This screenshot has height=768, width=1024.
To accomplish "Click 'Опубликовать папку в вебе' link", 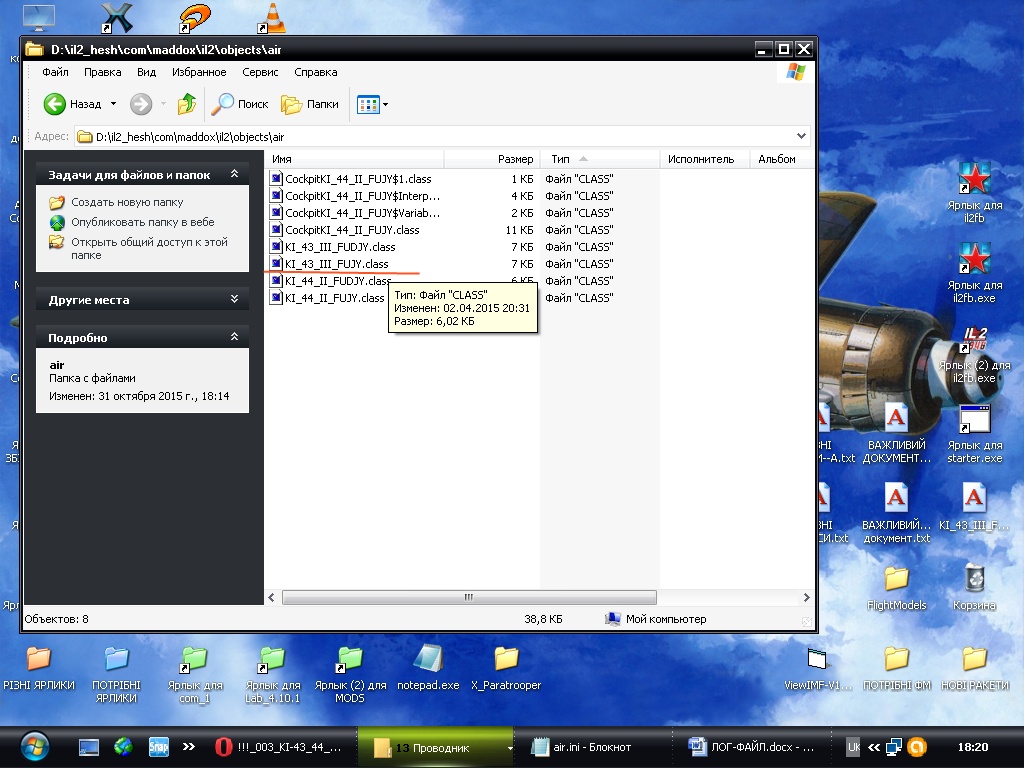I will (x=142, y=222).
